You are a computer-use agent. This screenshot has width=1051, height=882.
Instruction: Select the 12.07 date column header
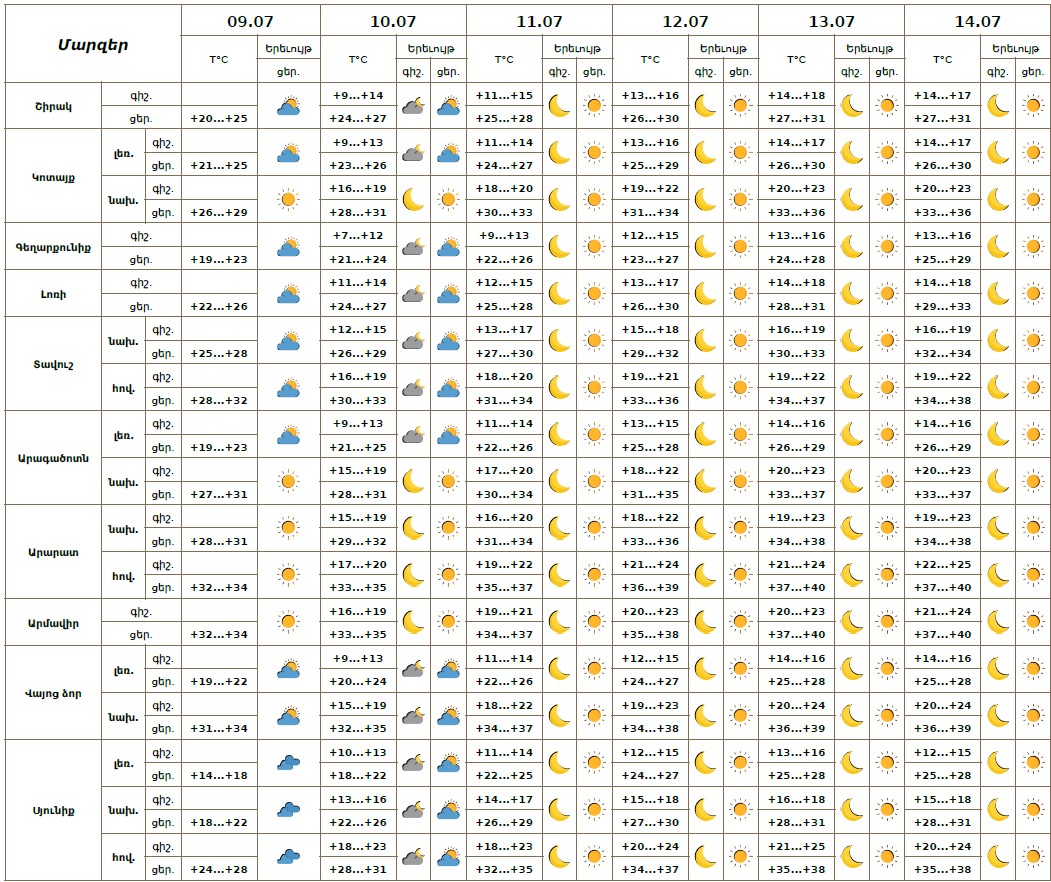[685, 21]
